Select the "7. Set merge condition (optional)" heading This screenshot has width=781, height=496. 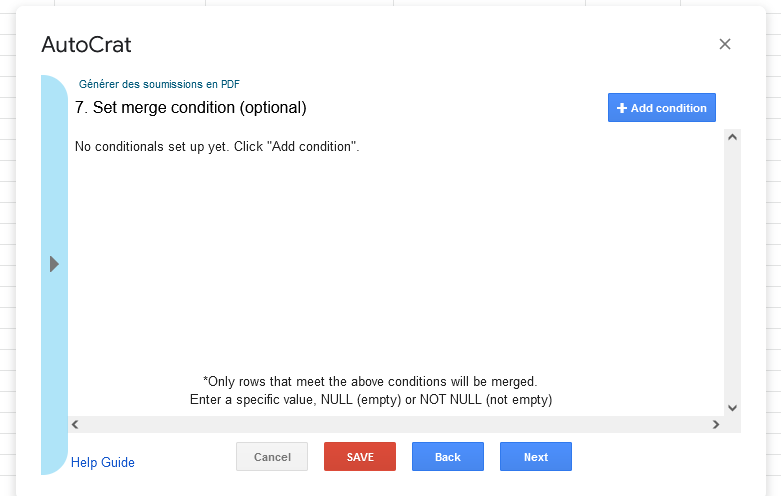coord(190,107)
